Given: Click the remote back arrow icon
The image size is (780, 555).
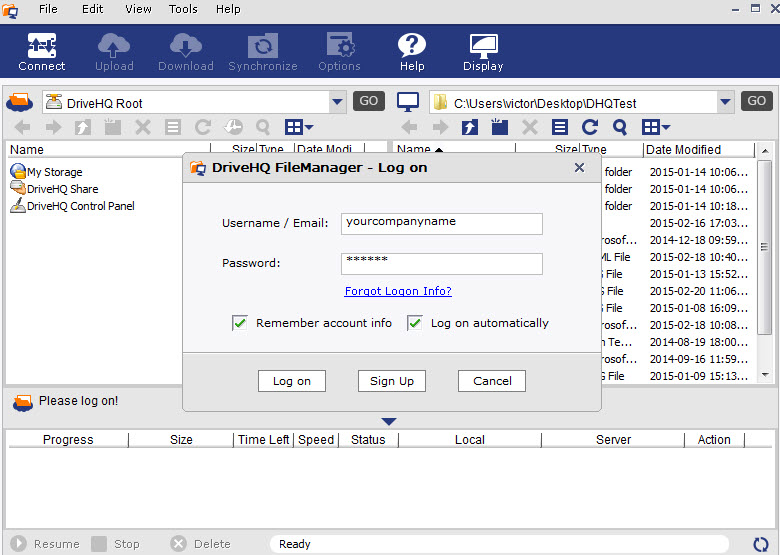Looking at the screenshot, I should 22,127.
